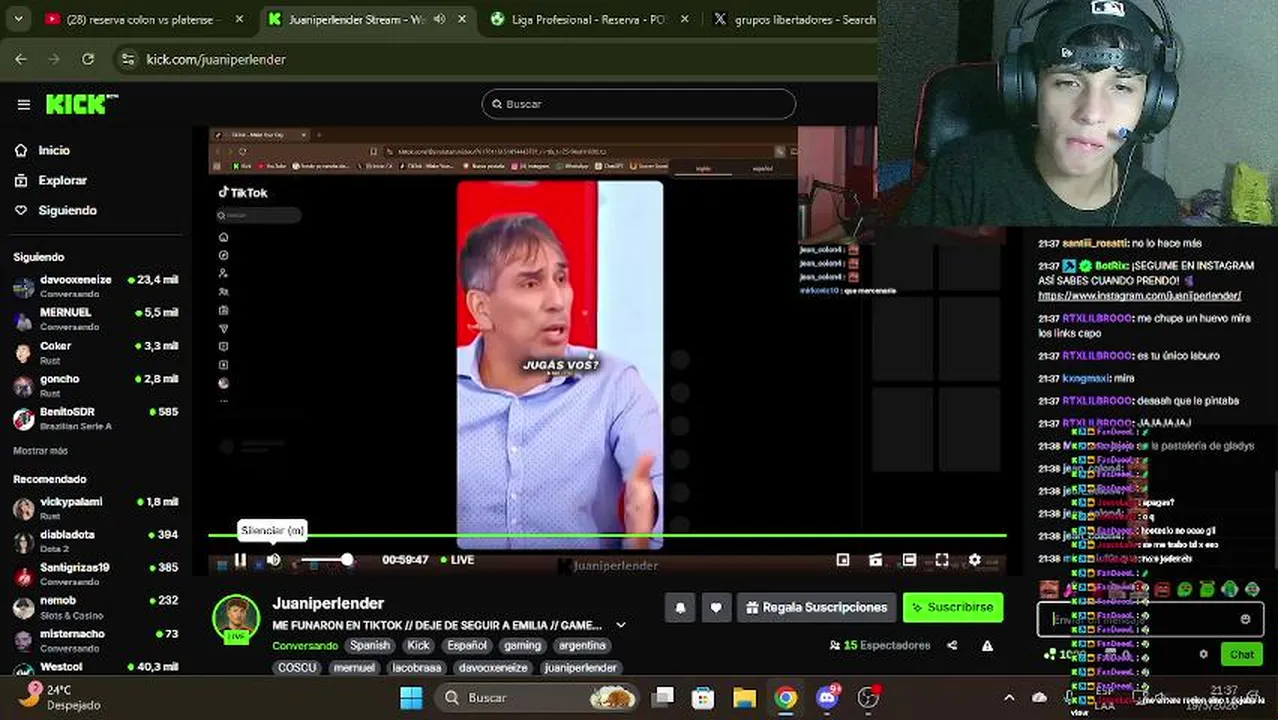Open emoji picker in chat input
Viewport: 1278px width, 720px height.
(1245, 619)
